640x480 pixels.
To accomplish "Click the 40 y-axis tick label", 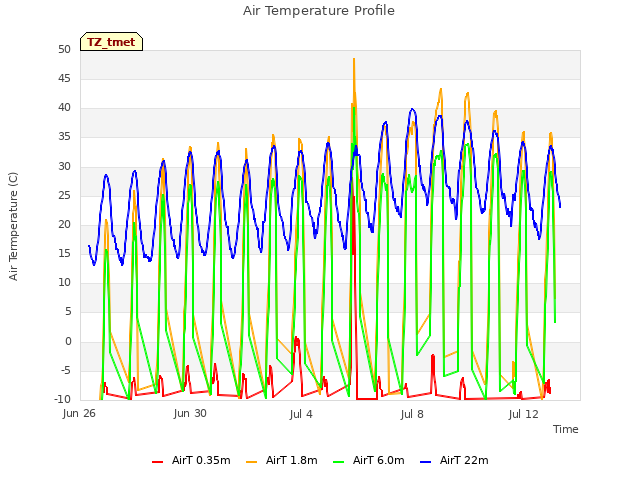I will [64, 108].
